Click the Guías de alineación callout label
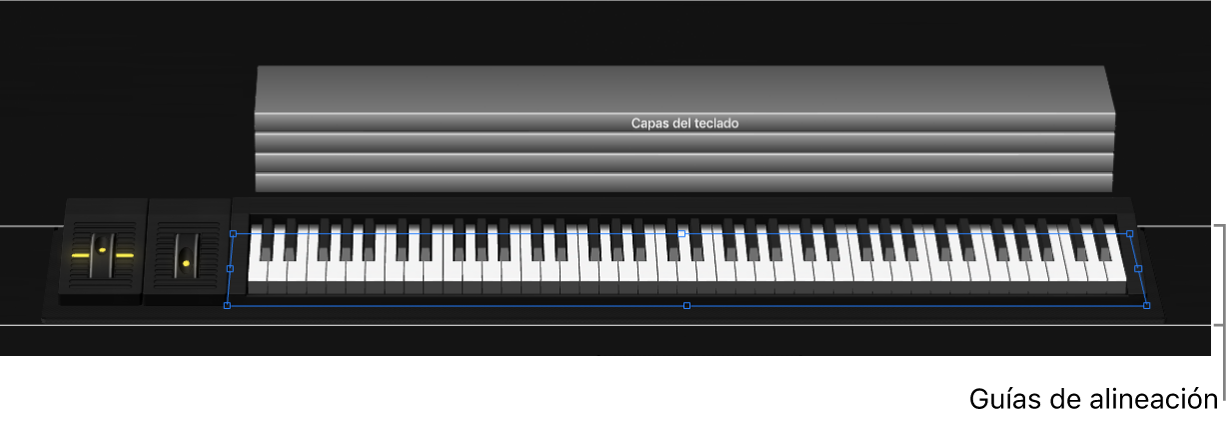 [1094, 400]
